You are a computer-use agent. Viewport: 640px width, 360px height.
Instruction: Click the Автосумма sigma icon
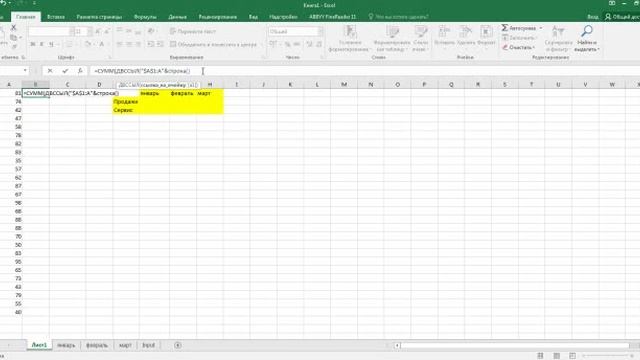(x=505, y=28)
